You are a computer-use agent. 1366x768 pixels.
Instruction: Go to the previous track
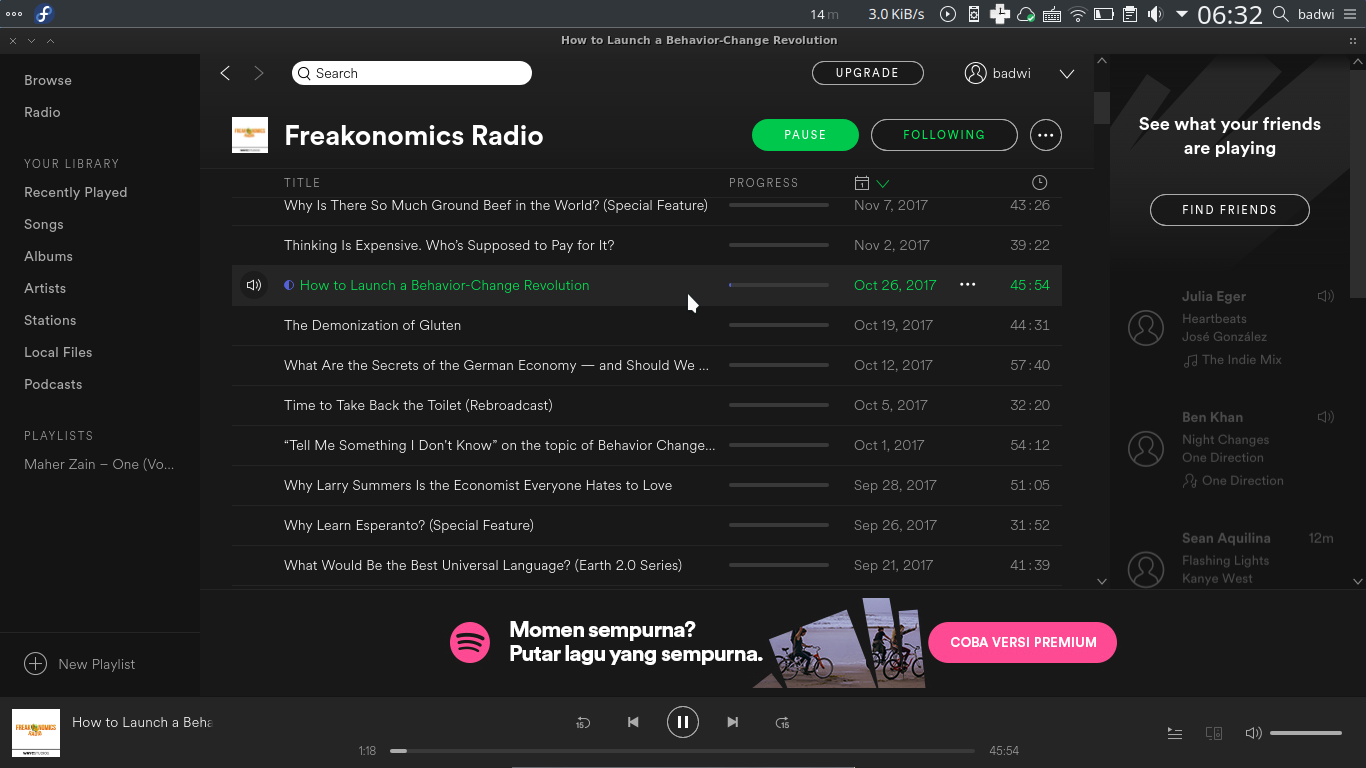pyautogui.click(x=633, y=722)
